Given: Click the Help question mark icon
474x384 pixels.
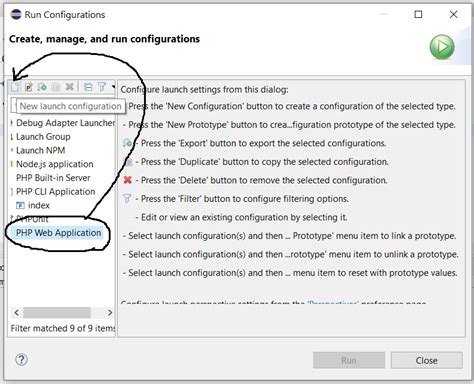Looking at the screenshot, I should point(21,360).
